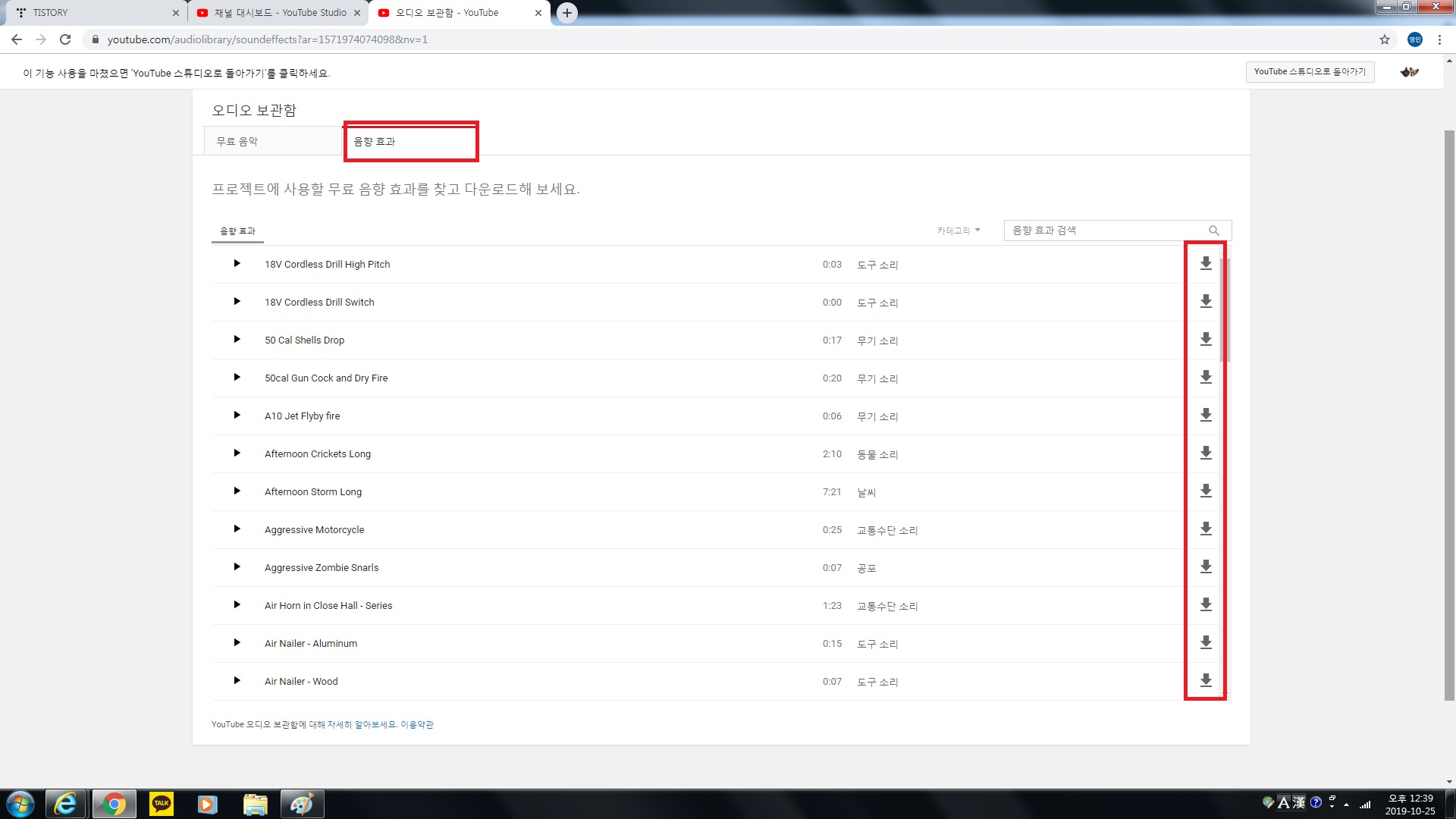Download the 50 Cal Shells Drop effect
Image resolution: width=1456 pixels, height=819 pixels.
click(x=1206, y=340)
